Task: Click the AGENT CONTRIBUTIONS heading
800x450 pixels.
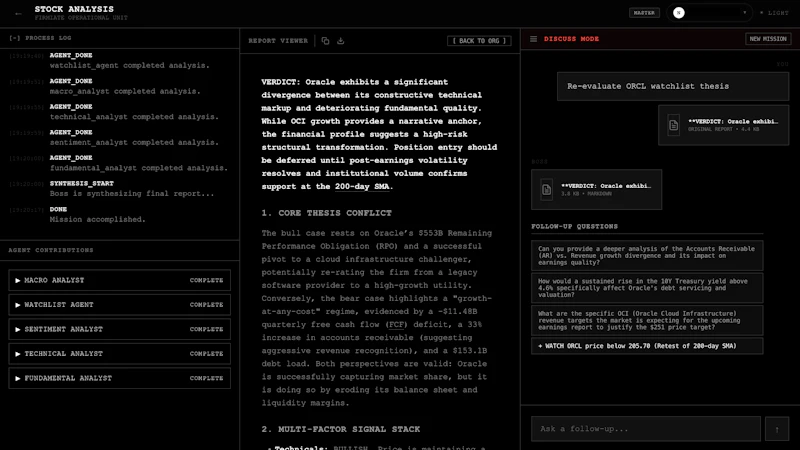Action: click(51, 250)
